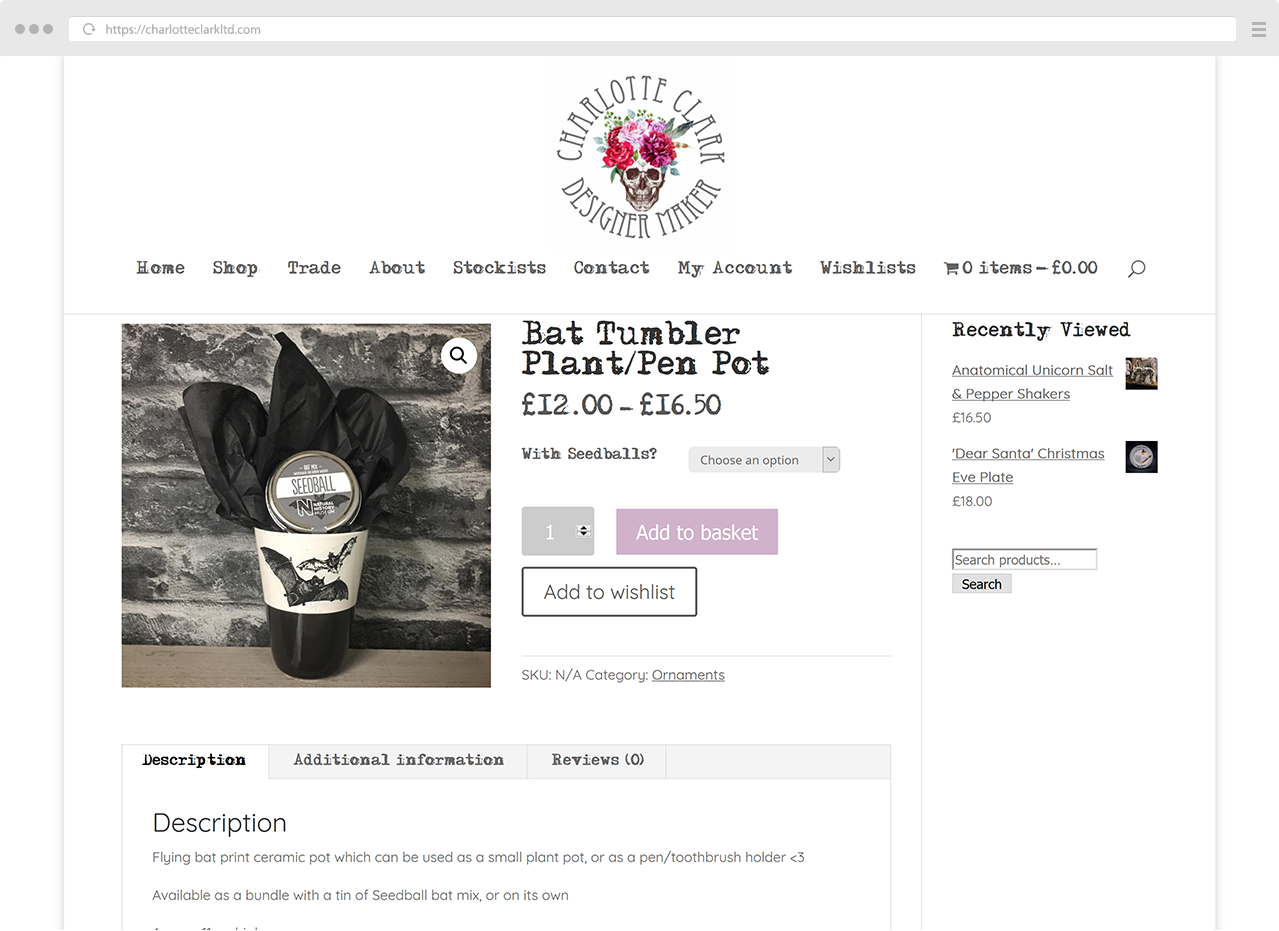Open the search icon in navigation bar
Viewport: 1279px width, 931px height.
coord(1136,268)
